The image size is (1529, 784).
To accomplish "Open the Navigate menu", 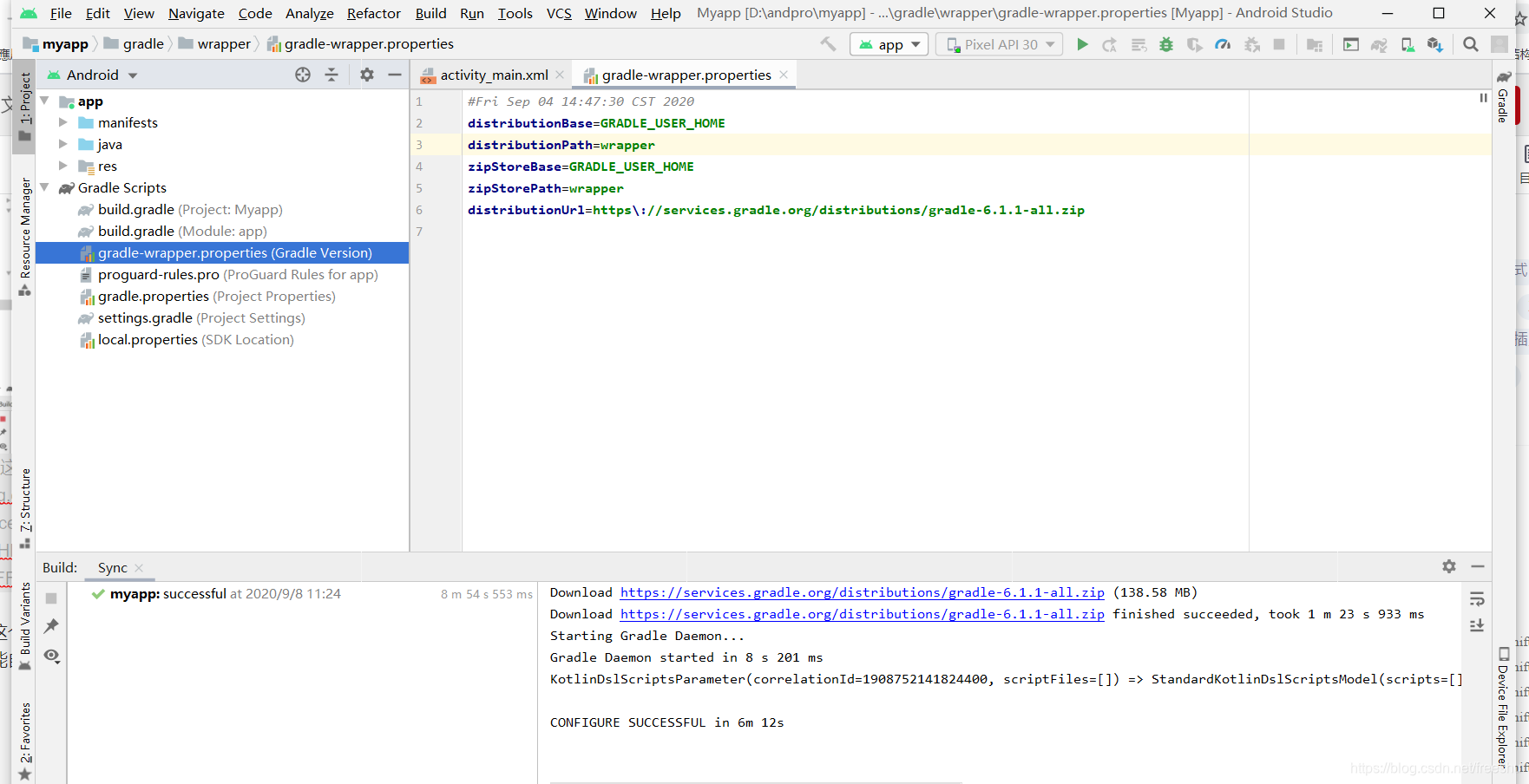I will 196,13.
